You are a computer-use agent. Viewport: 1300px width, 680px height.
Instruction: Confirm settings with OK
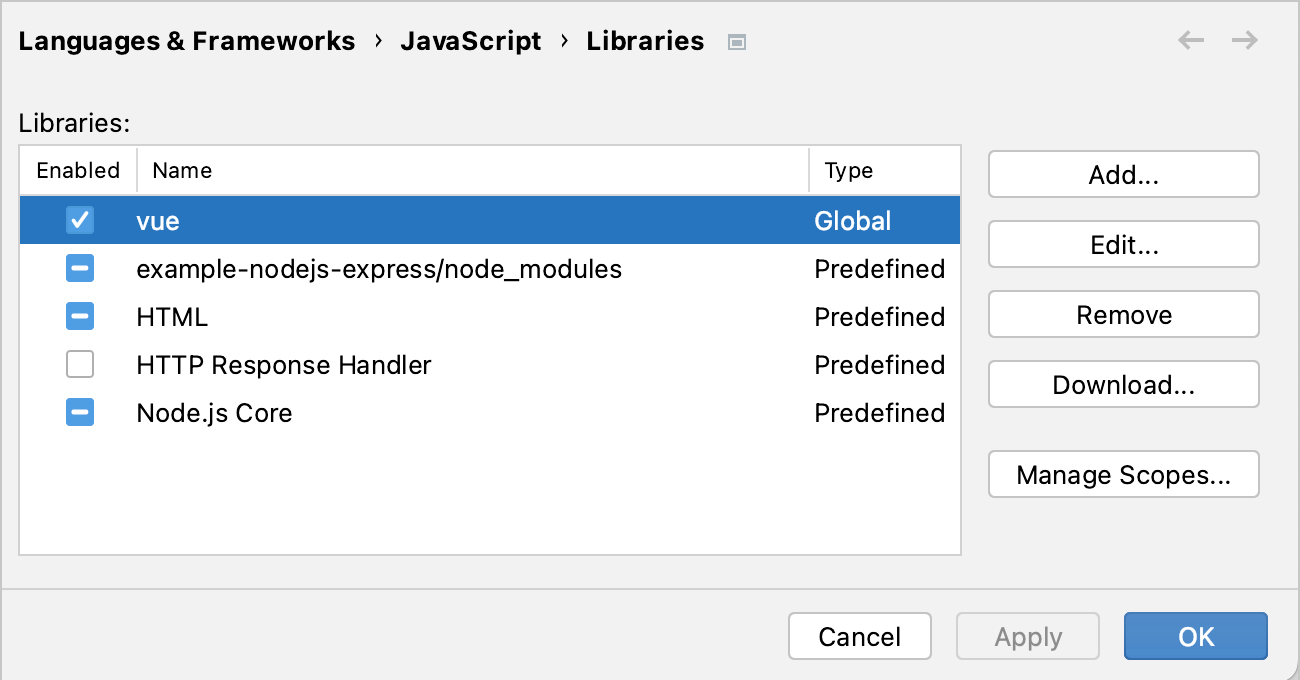pyautogui.click(x=1195, y=636)
